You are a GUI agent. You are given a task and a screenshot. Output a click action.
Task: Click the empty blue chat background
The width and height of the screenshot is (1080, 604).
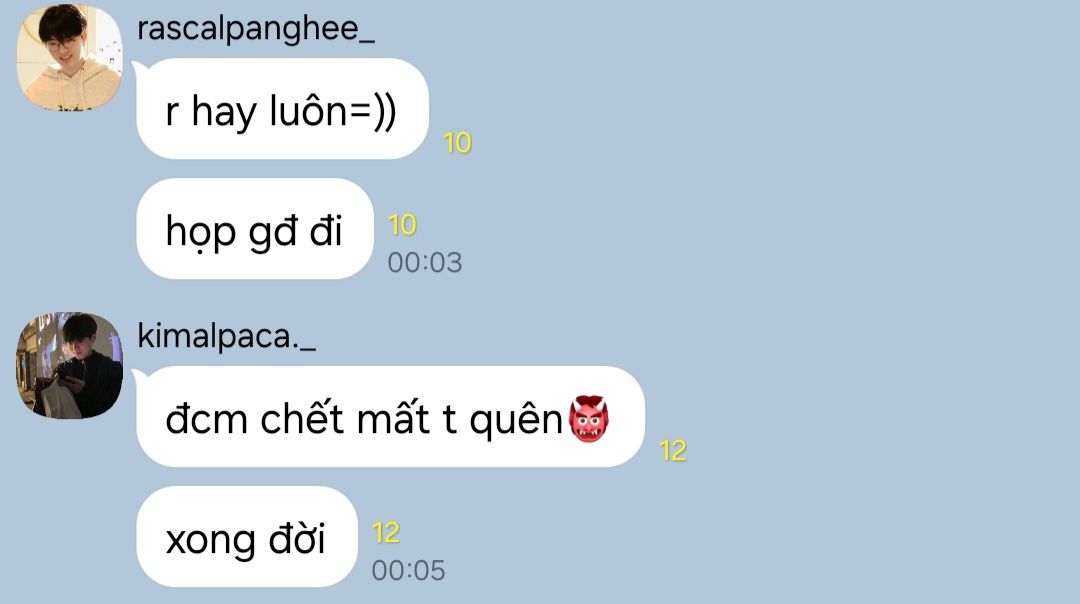pos(861,275)
